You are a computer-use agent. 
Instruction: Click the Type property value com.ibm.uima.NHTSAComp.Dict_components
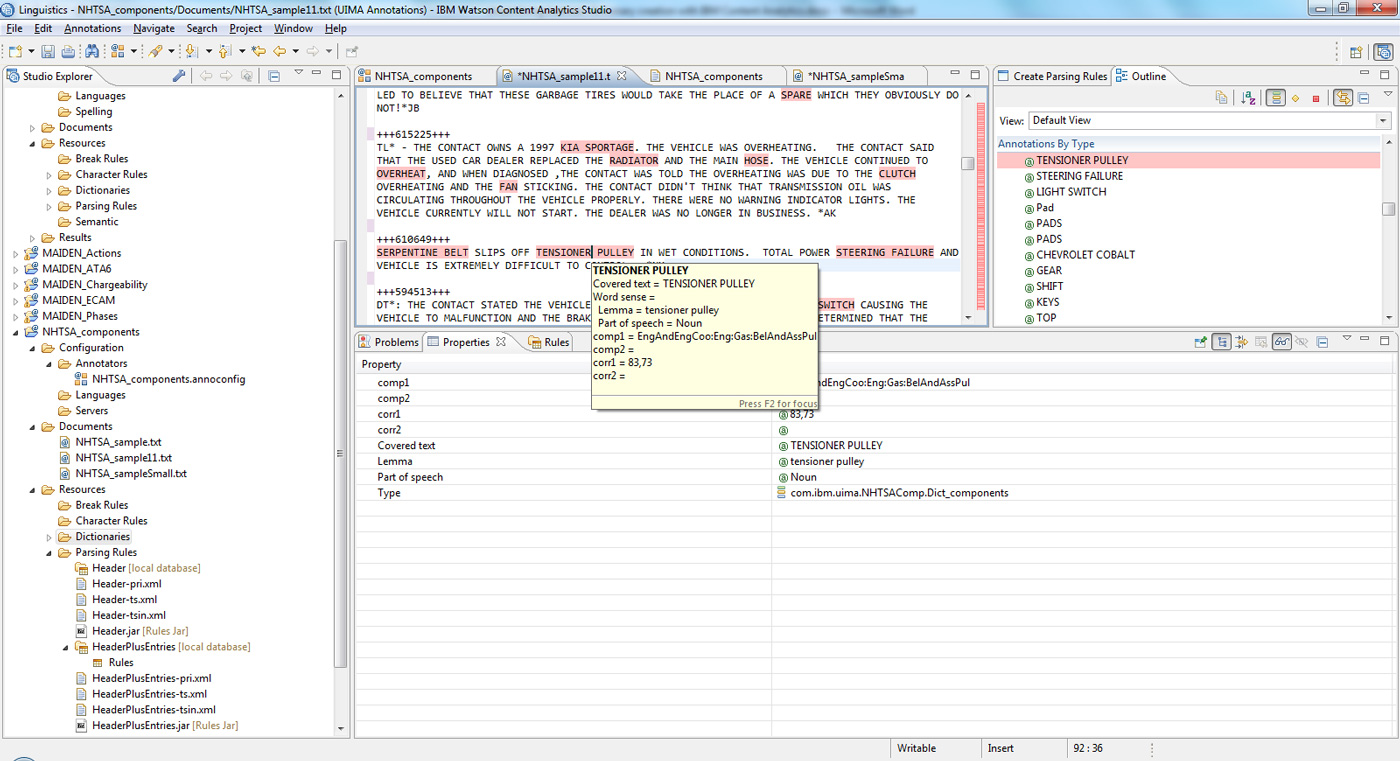point(899,493)
